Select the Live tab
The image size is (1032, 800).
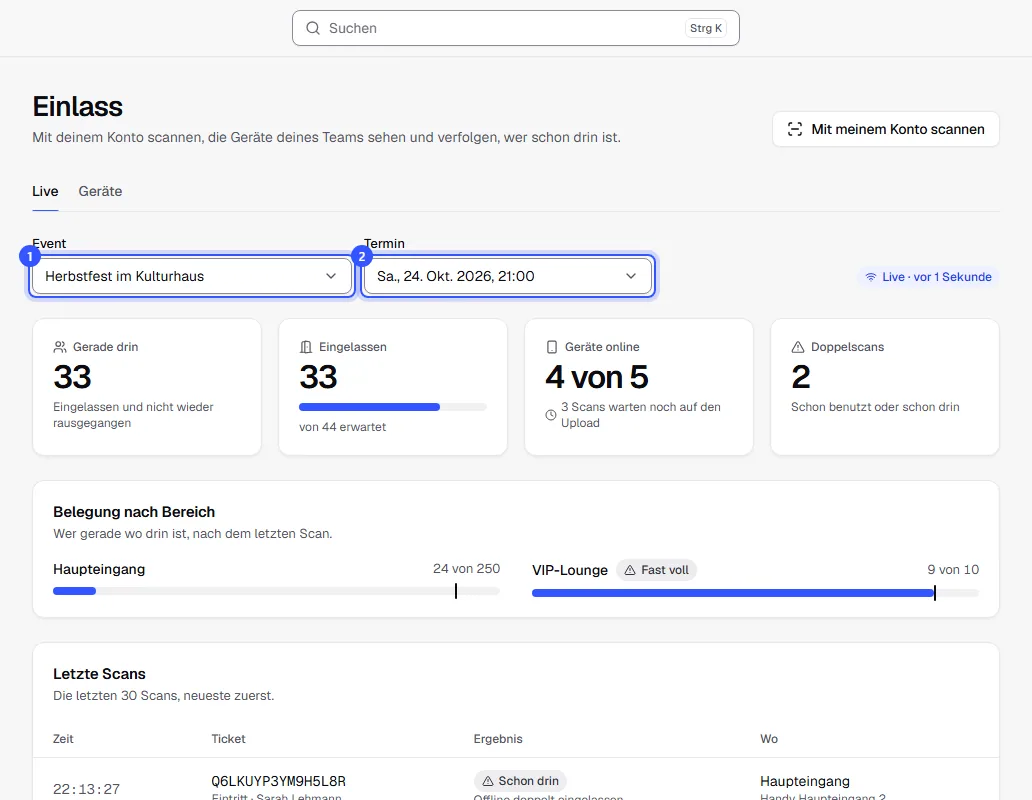[45, 191]
